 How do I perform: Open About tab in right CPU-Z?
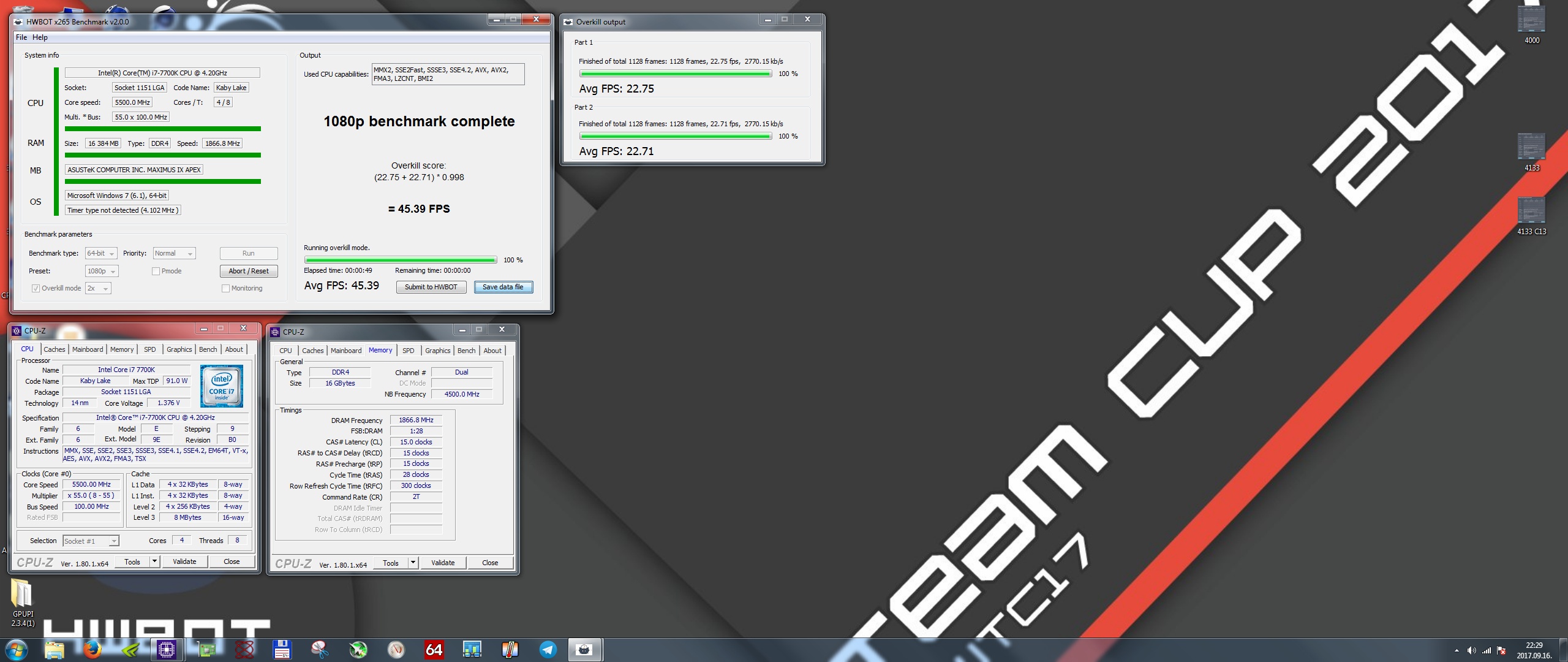492,351
